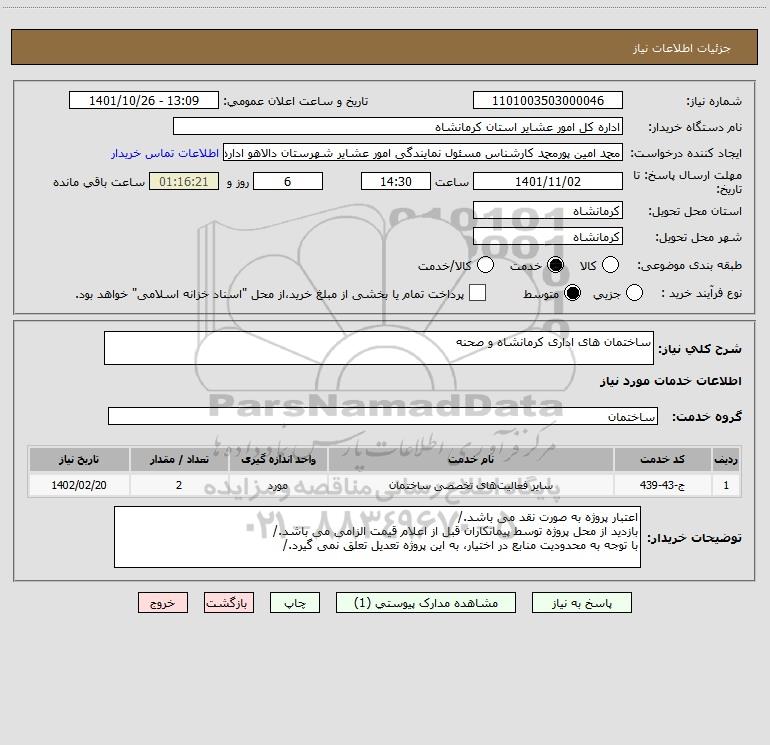Viewport: 770px width, 745px height.
Task: Click the general description text box
Action: pos(379,348)
